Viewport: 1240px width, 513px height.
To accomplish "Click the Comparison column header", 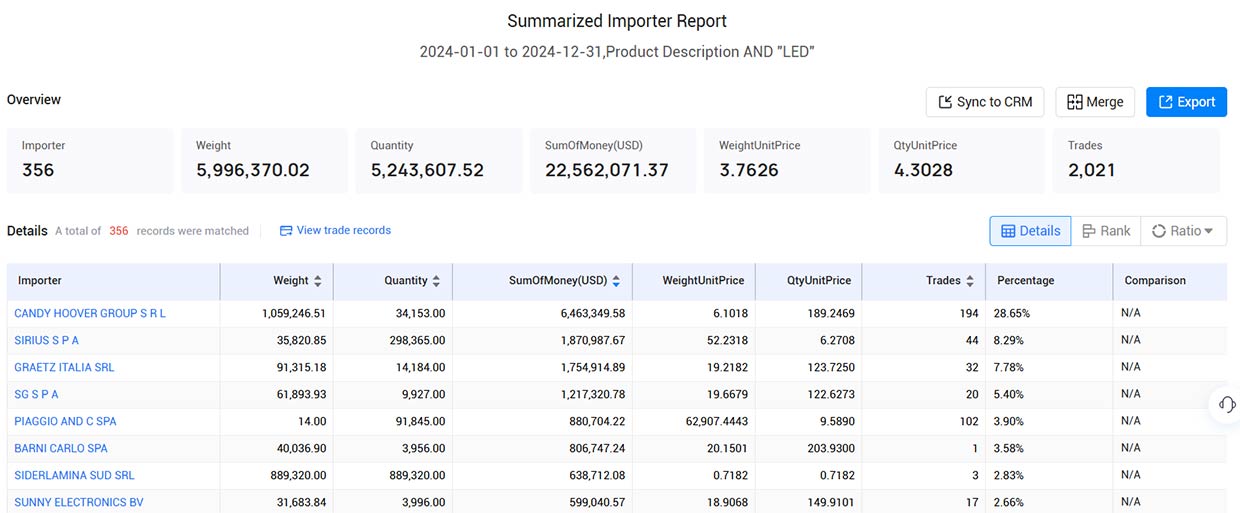I will click(1170, 281).
